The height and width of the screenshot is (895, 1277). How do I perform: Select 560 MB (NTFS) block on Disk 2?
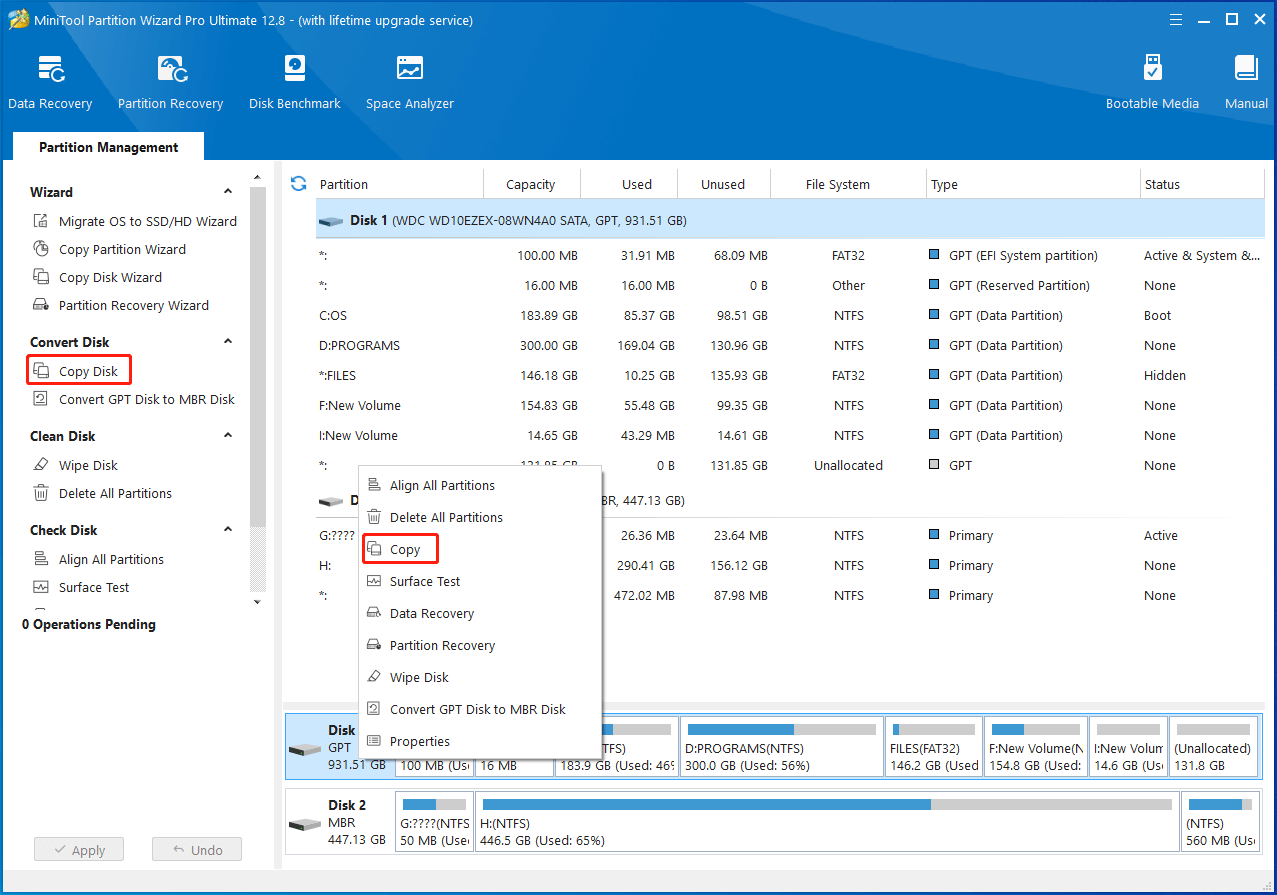[x=1219, y=821]
